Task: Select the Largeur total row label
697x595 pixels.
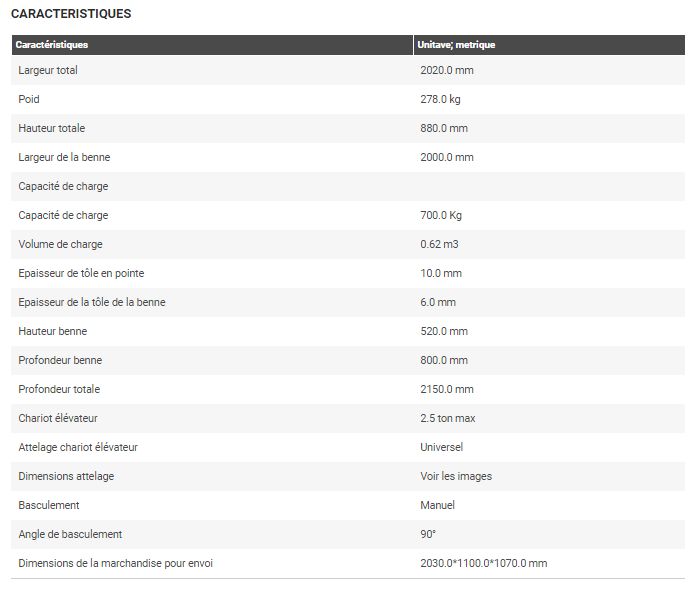Action: click(x=48, y=70)
